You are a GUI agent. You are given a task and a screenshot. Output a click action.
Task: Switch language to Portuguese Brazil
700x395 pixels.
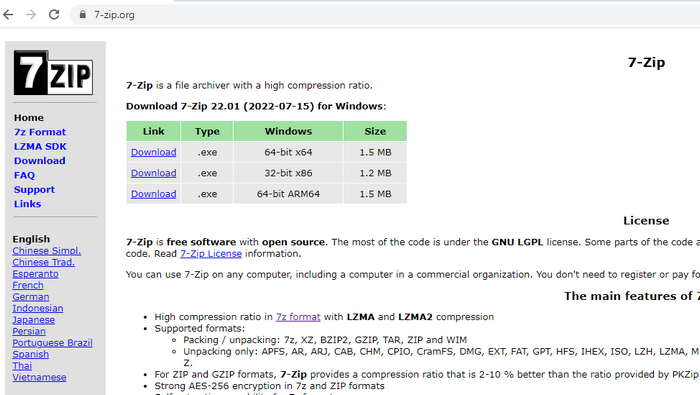[x=52, y=343]
